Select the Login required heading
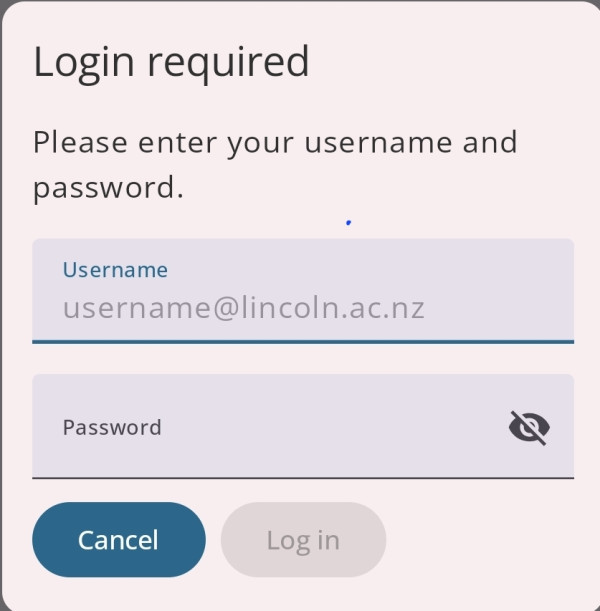The height and width of the screenshot is (611, 600). pos(171,62)
